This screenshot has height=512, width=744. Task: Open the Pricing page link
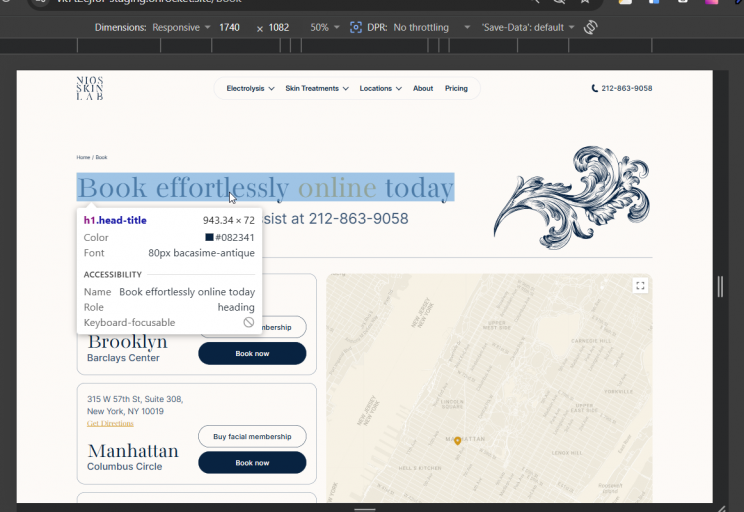point(456,88)
